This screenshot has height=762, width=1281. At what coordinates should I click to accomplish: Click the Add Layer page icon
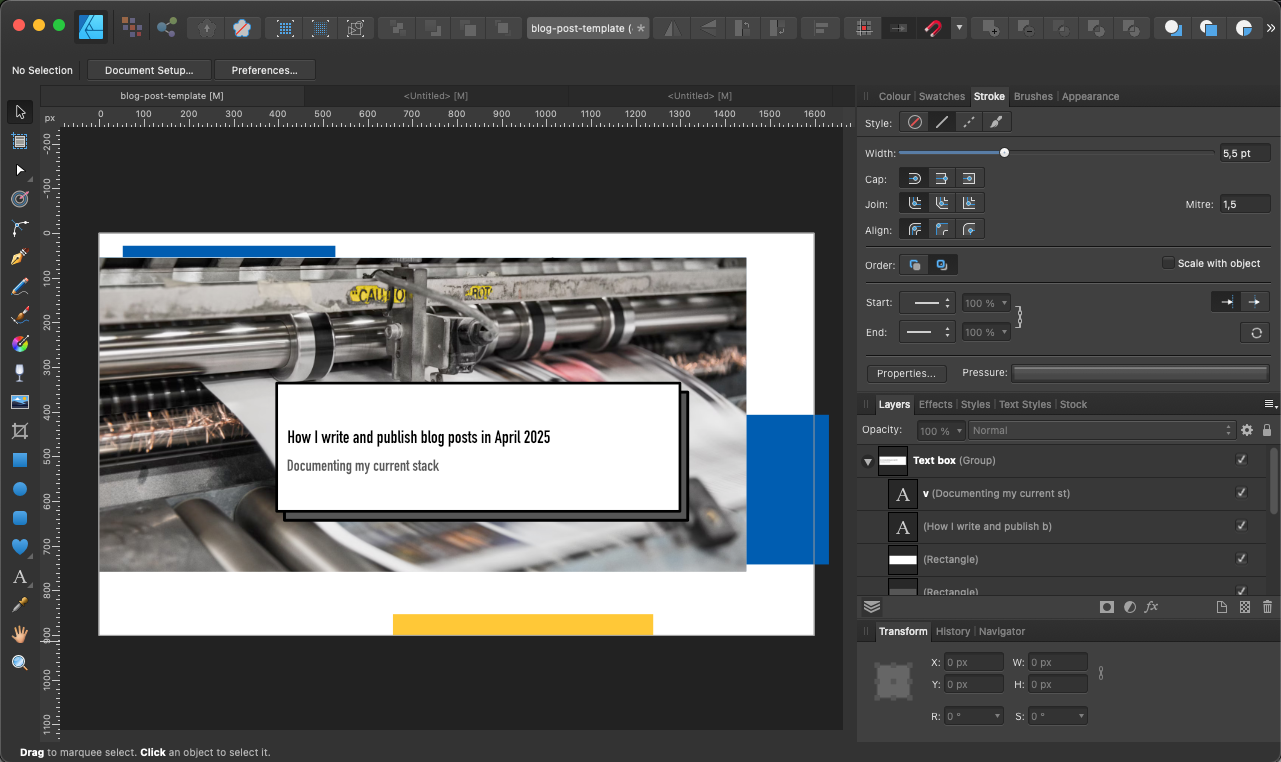pos(1221,607)
